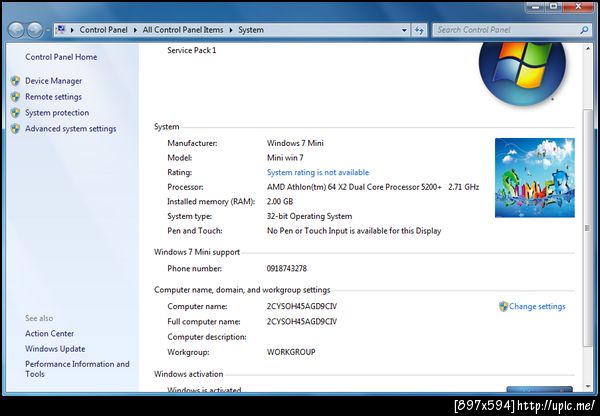600x416 pixels.
Task: Open Remote settings link
Action: (x=54, y=97)
